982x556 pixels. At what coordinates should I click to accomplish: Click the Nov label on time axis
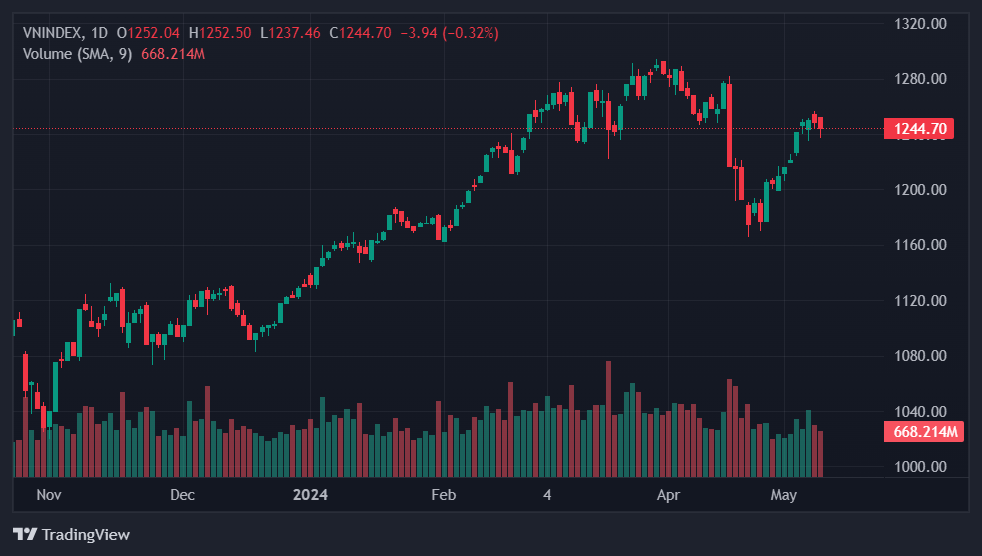(x=49, y=495)
